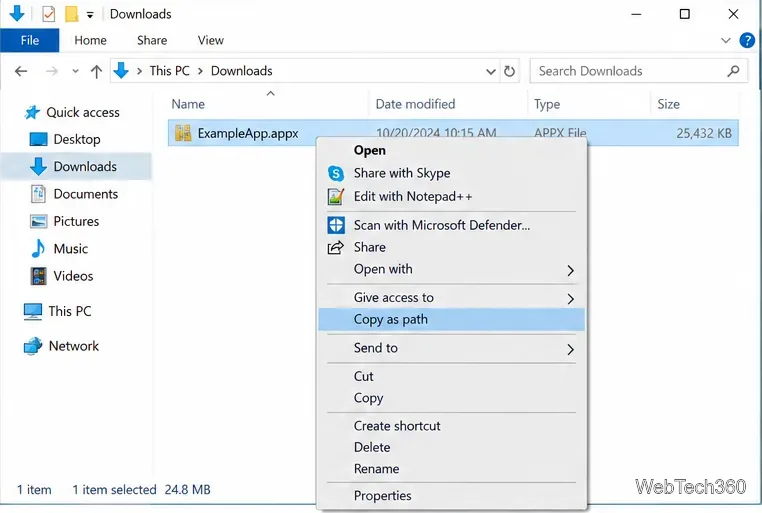Switch to the Home ribbon tab
The width and height of the screenshot is (762, 513).
[x=90, y=40]
